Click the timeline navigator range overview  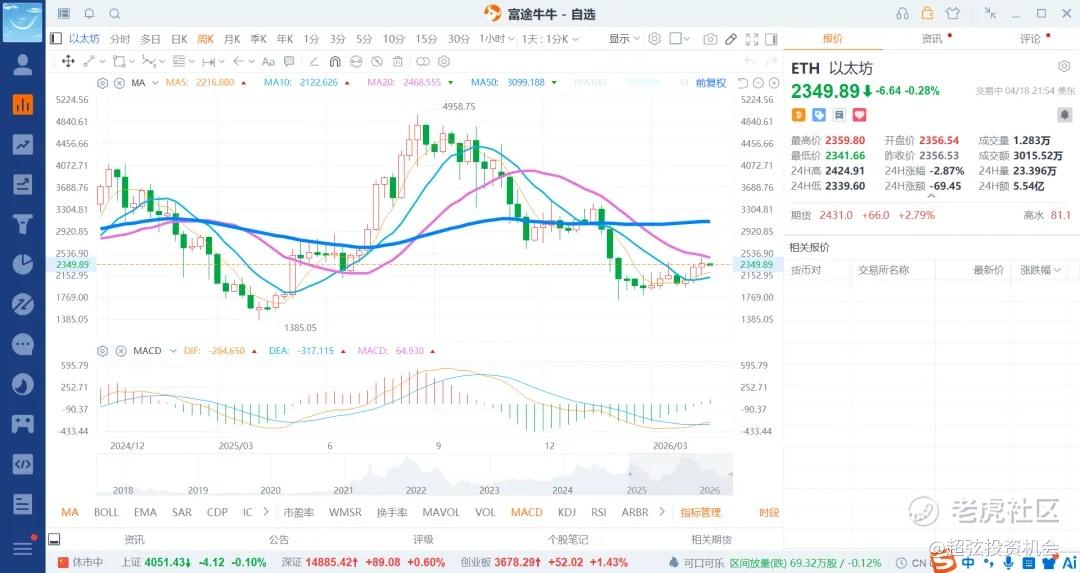[415, 475]
